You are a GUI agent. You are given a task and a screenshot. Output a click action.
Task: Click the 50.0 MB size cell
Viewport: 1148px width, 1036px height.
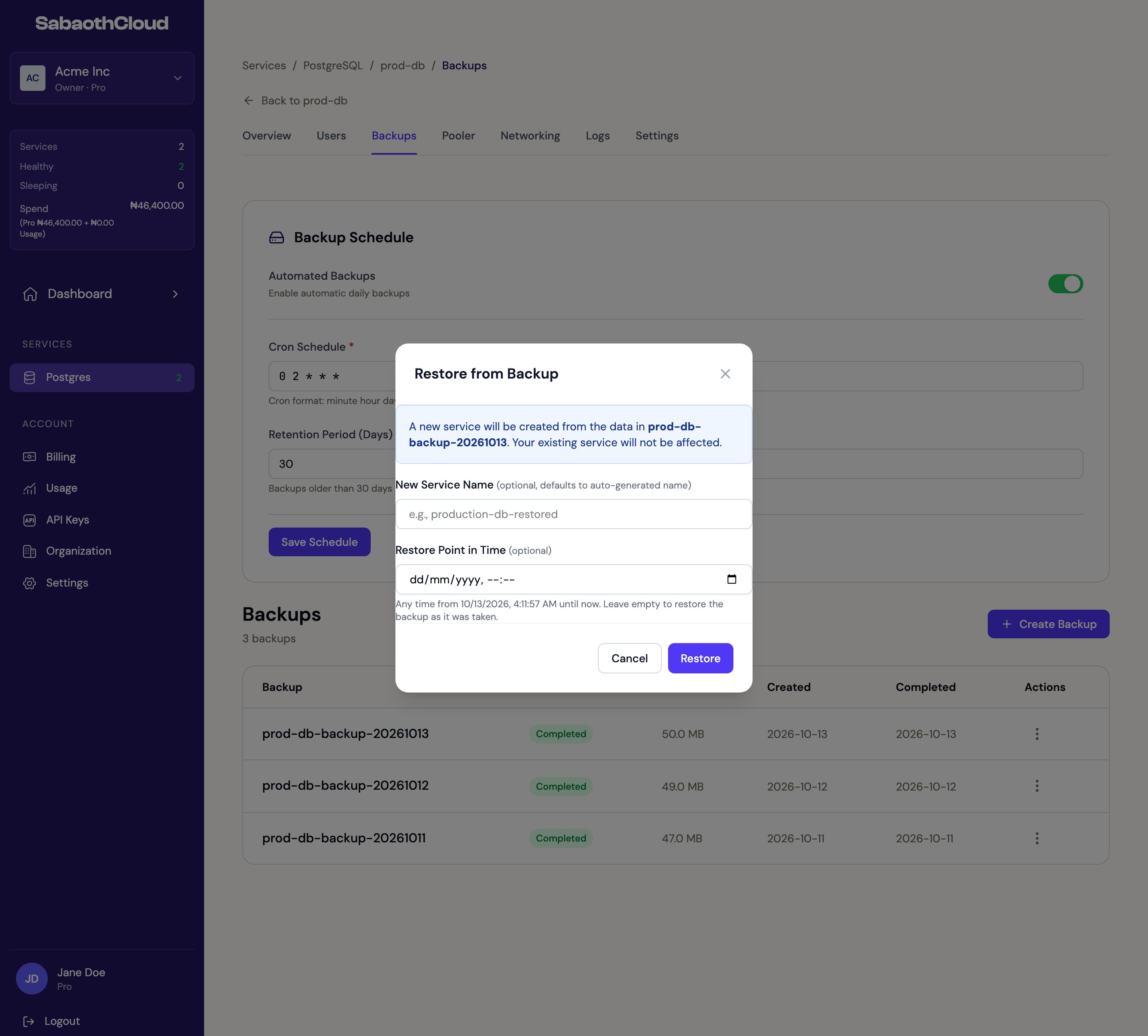click(683, 734)
